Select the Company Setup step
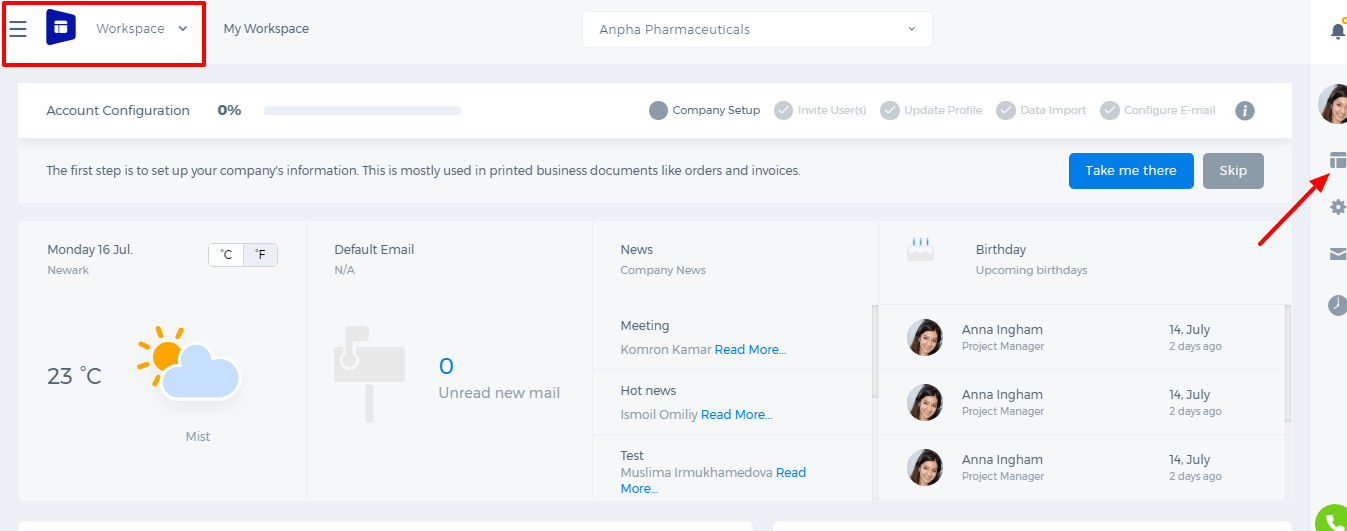Viewport: 1347px width, 531px height. [x=704, y=110]
